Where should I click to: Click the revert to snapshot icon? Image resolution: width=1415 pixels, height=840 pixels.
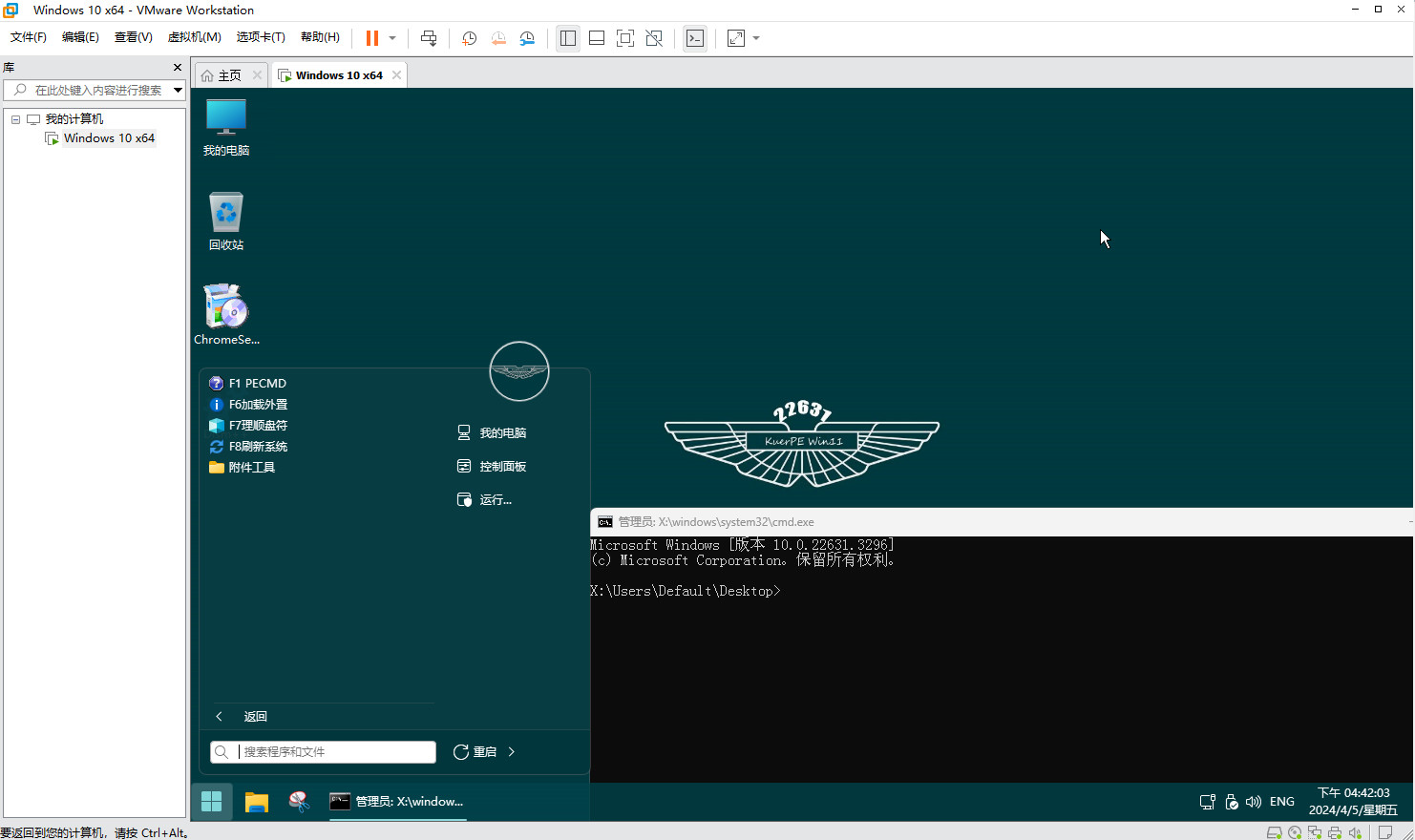tap(498, 38)
